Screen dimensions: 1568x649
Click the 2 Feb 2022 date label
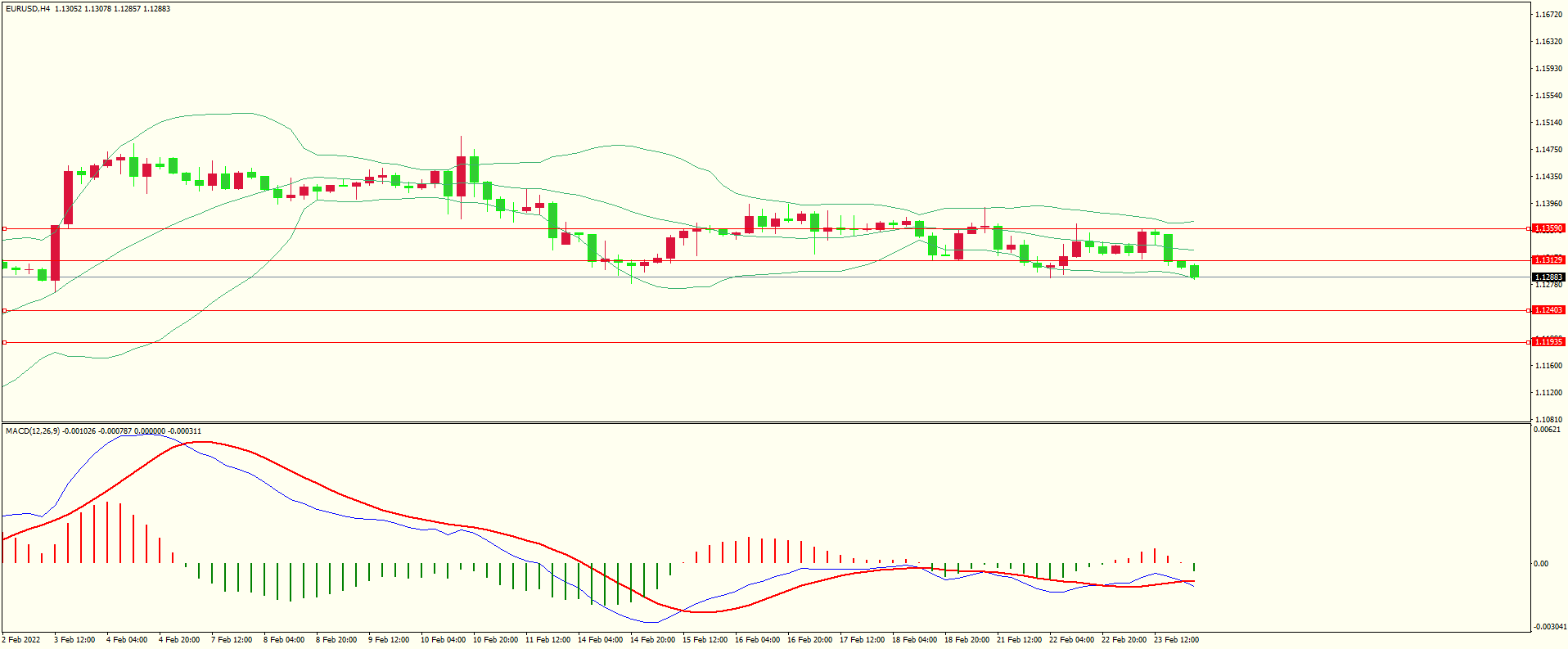(21, 640)
